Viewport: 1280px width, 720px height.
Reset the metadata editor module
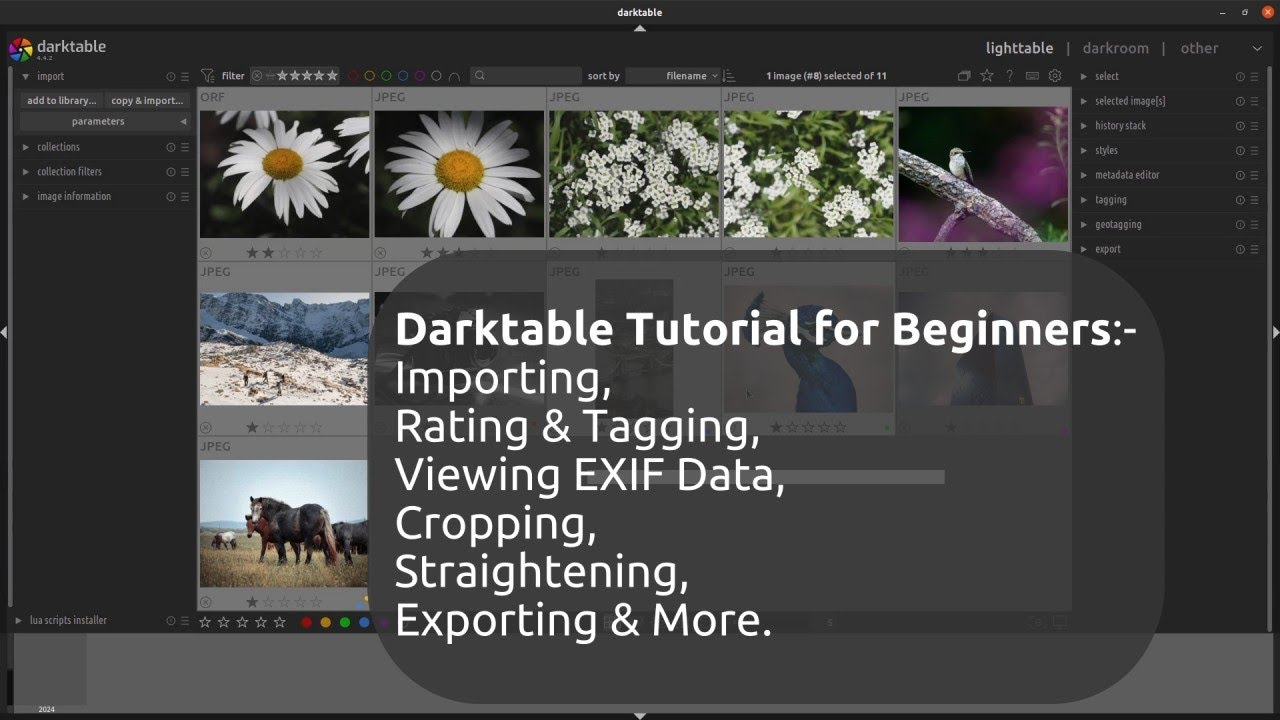coord(1240,176)
